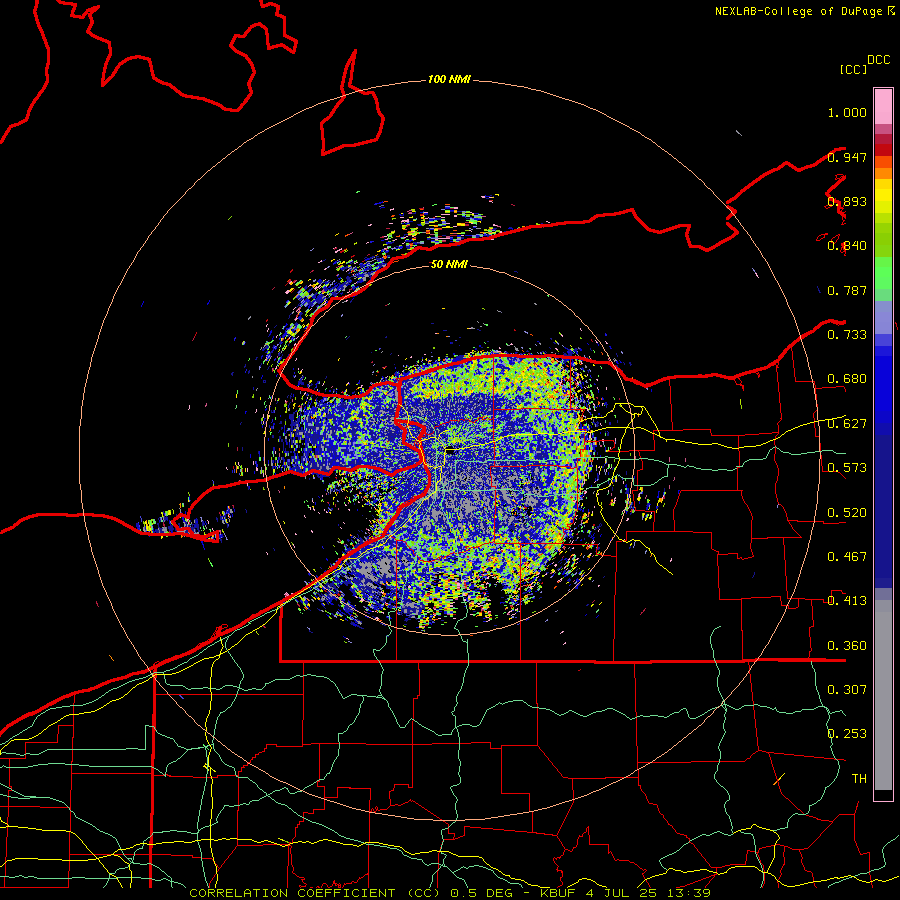
Task: Click the [CC] units label
Action: pyautogui.click(x=853, y=69)
